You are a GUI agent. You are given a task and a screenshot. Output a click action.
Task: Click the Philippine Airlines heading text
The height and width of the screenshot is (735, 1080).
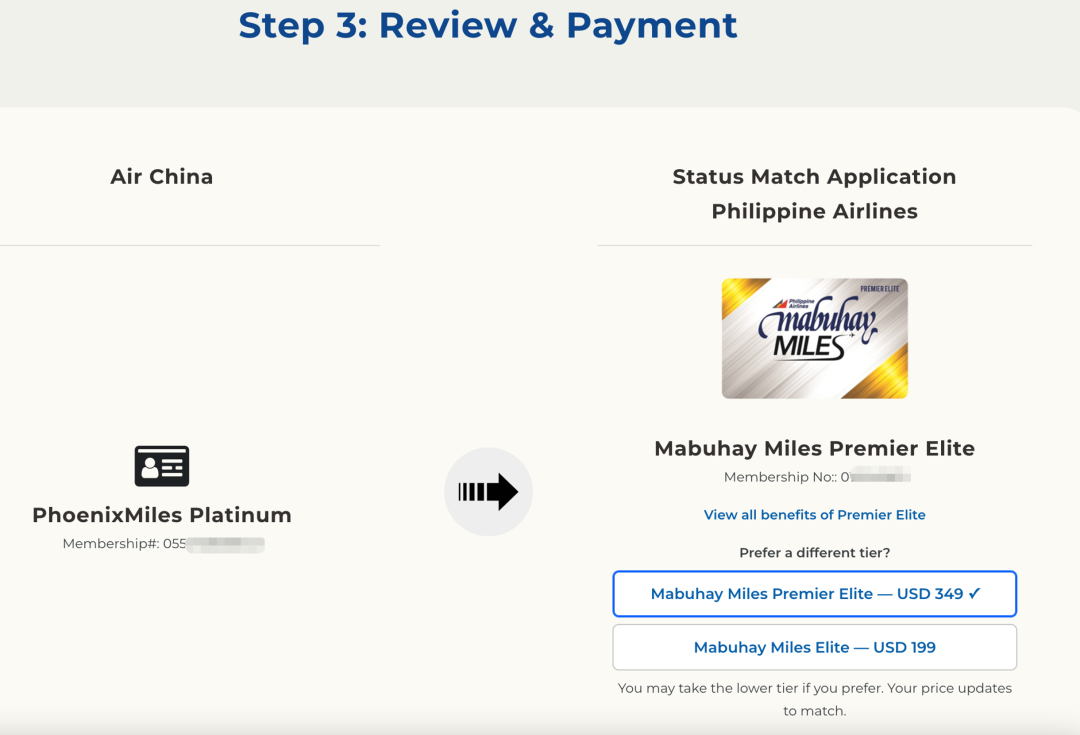[x=814, y=211]
